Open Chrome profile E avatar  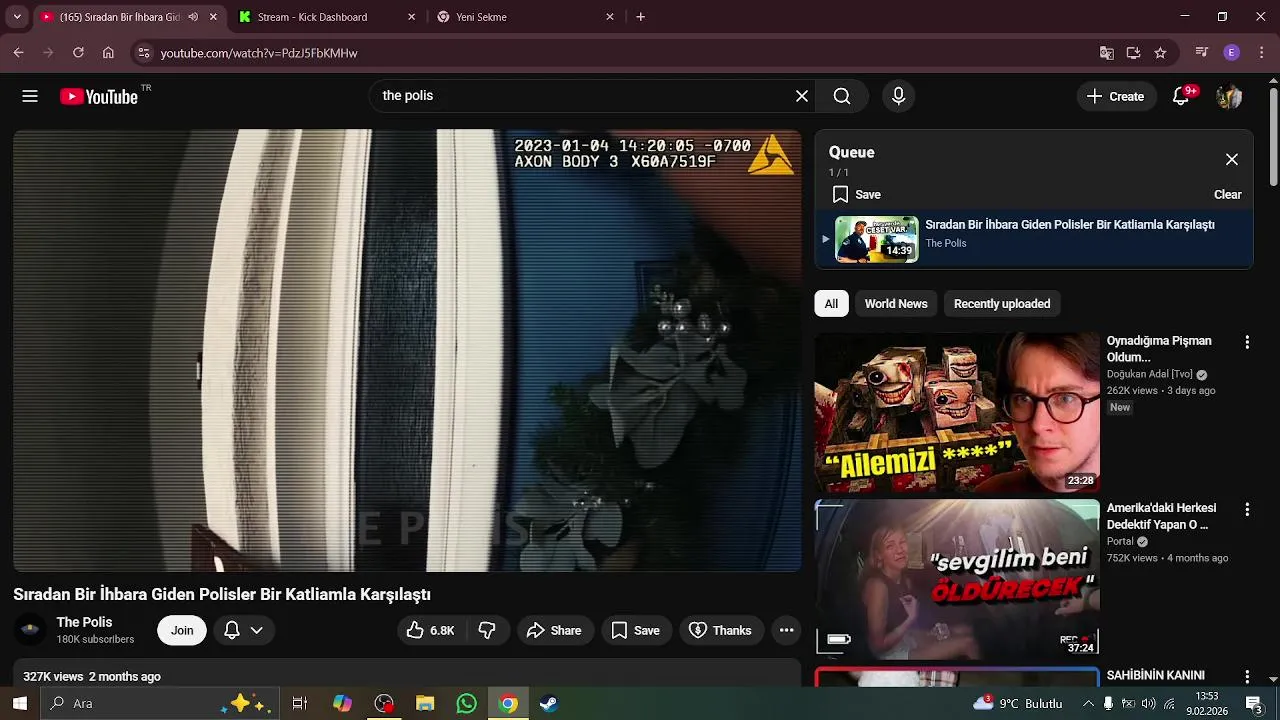pos(1232,53)
